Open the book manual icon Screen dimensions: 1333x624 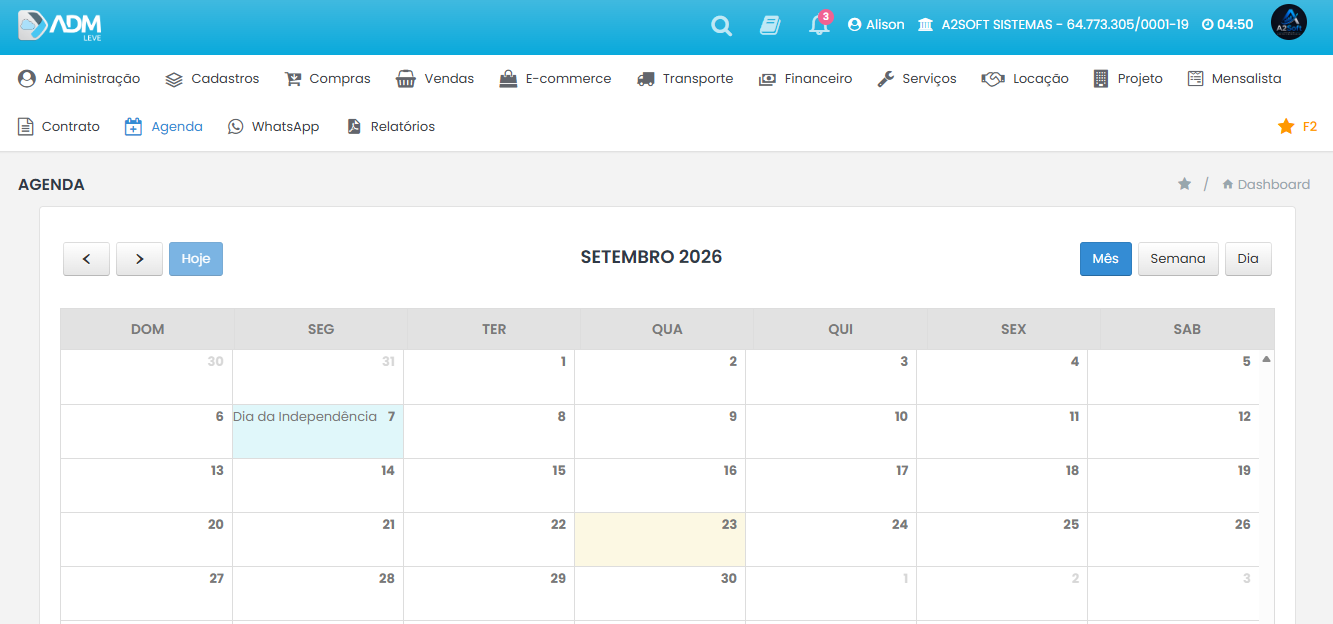(x=770, y=25)
